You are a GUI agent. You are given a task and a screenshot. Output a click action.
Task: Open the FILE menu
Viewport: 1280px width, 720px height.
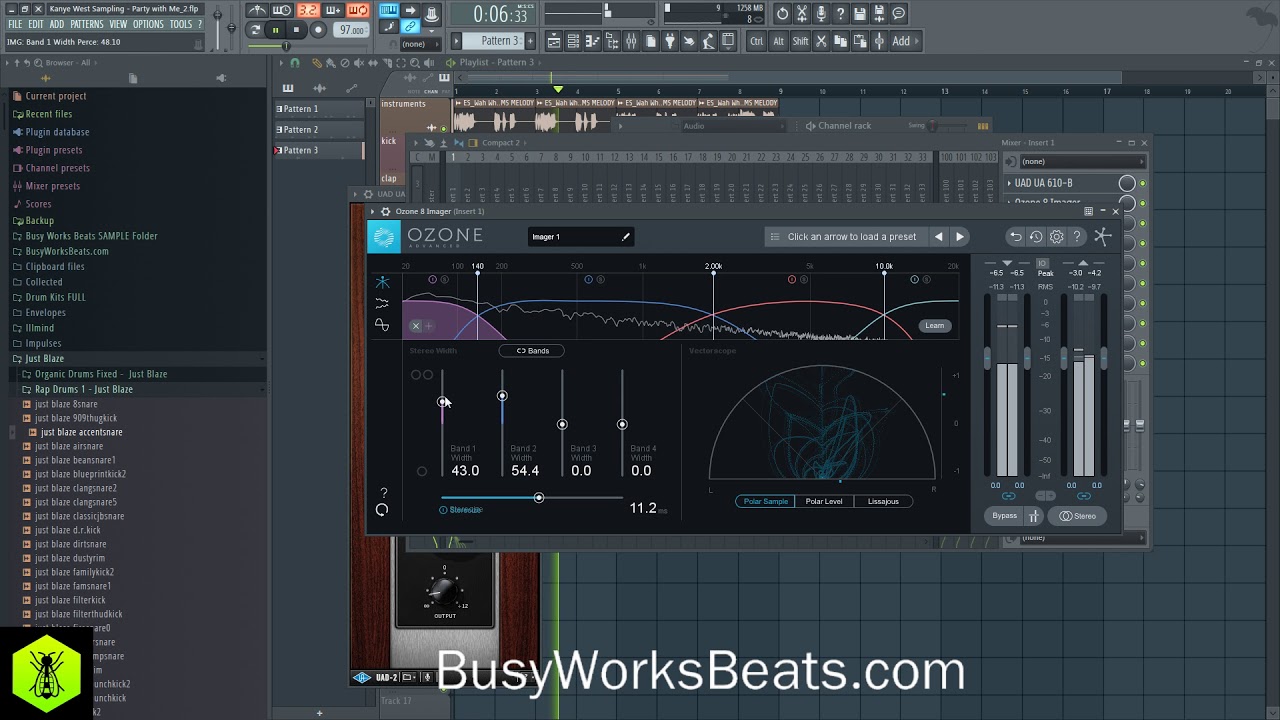tap(14, 24)
